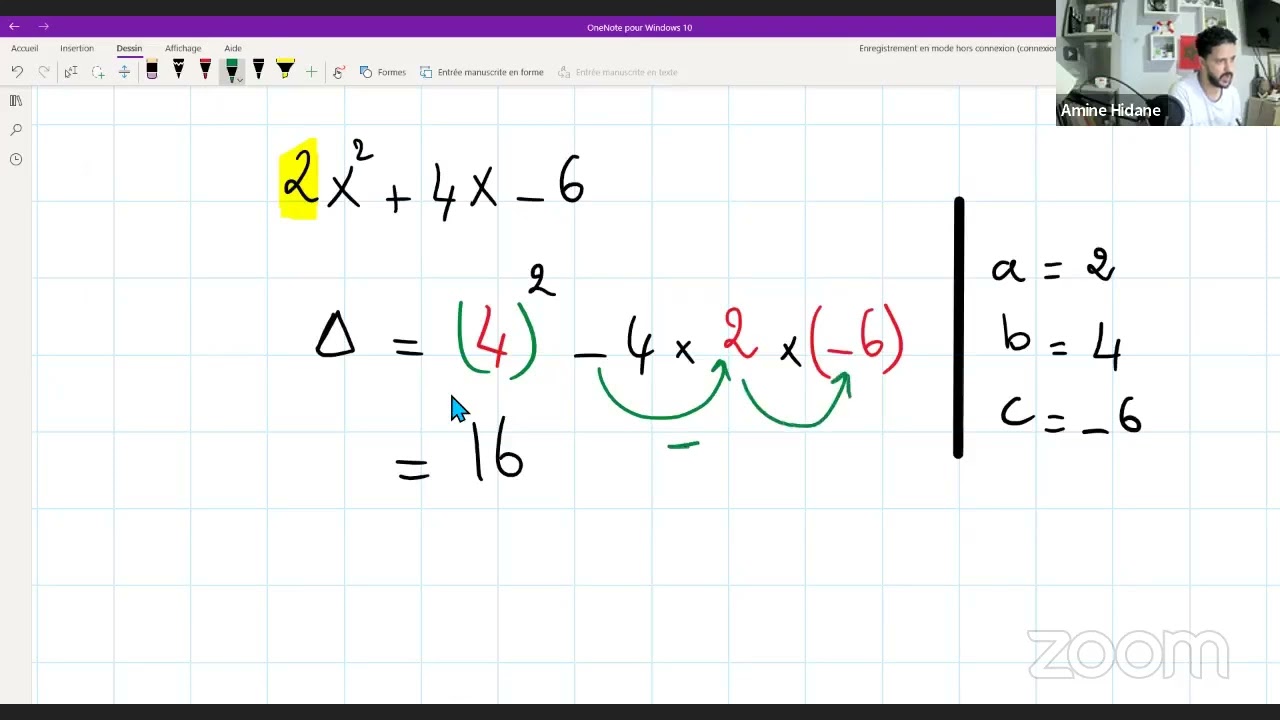
Task: Open the Aide tab
Action: tap(233, 48)
